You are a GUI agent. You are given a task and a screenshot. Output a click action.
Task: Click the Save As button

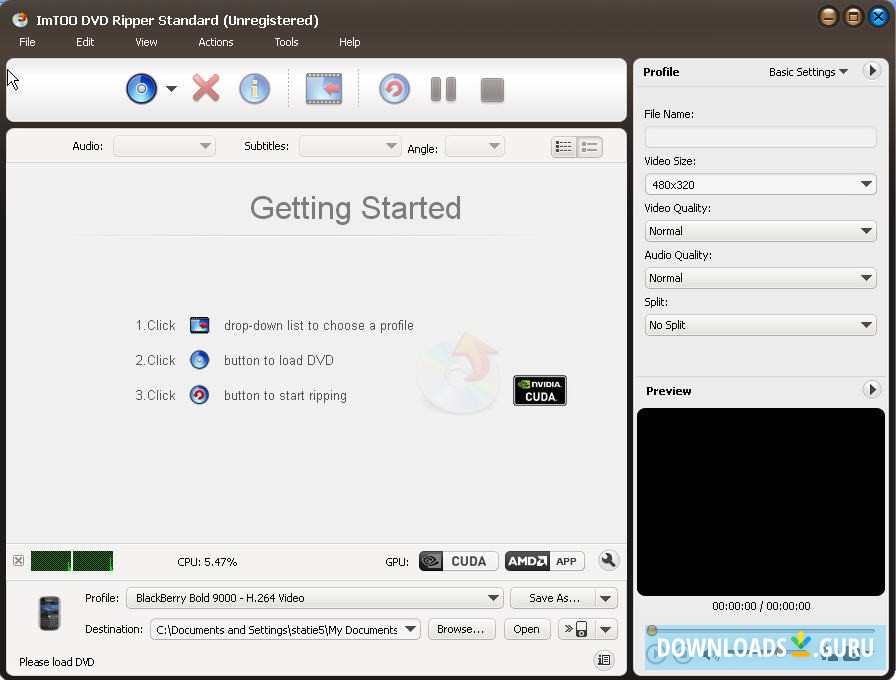pos(554,598)
